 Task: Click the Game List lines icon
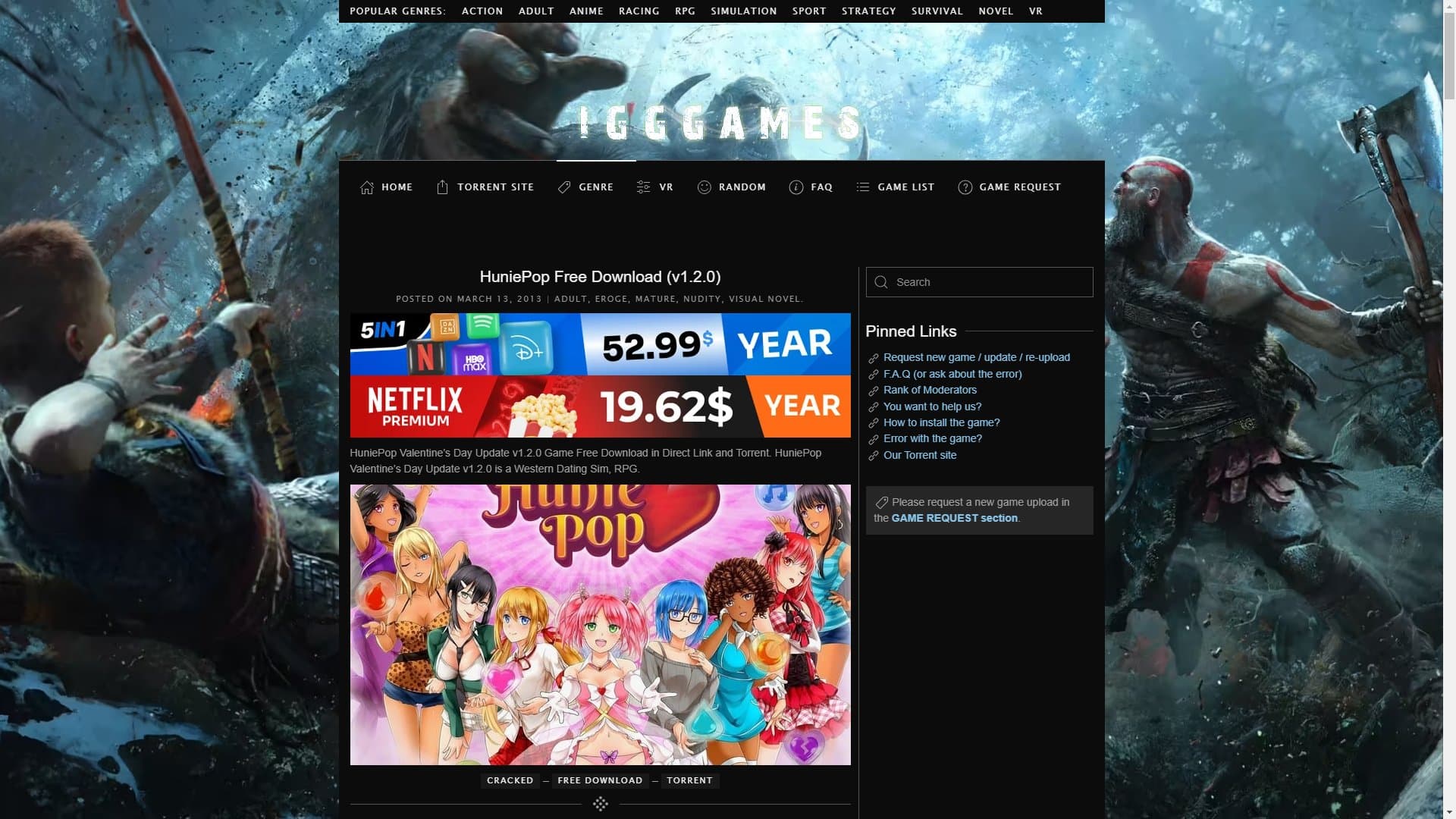click(863, 187)
